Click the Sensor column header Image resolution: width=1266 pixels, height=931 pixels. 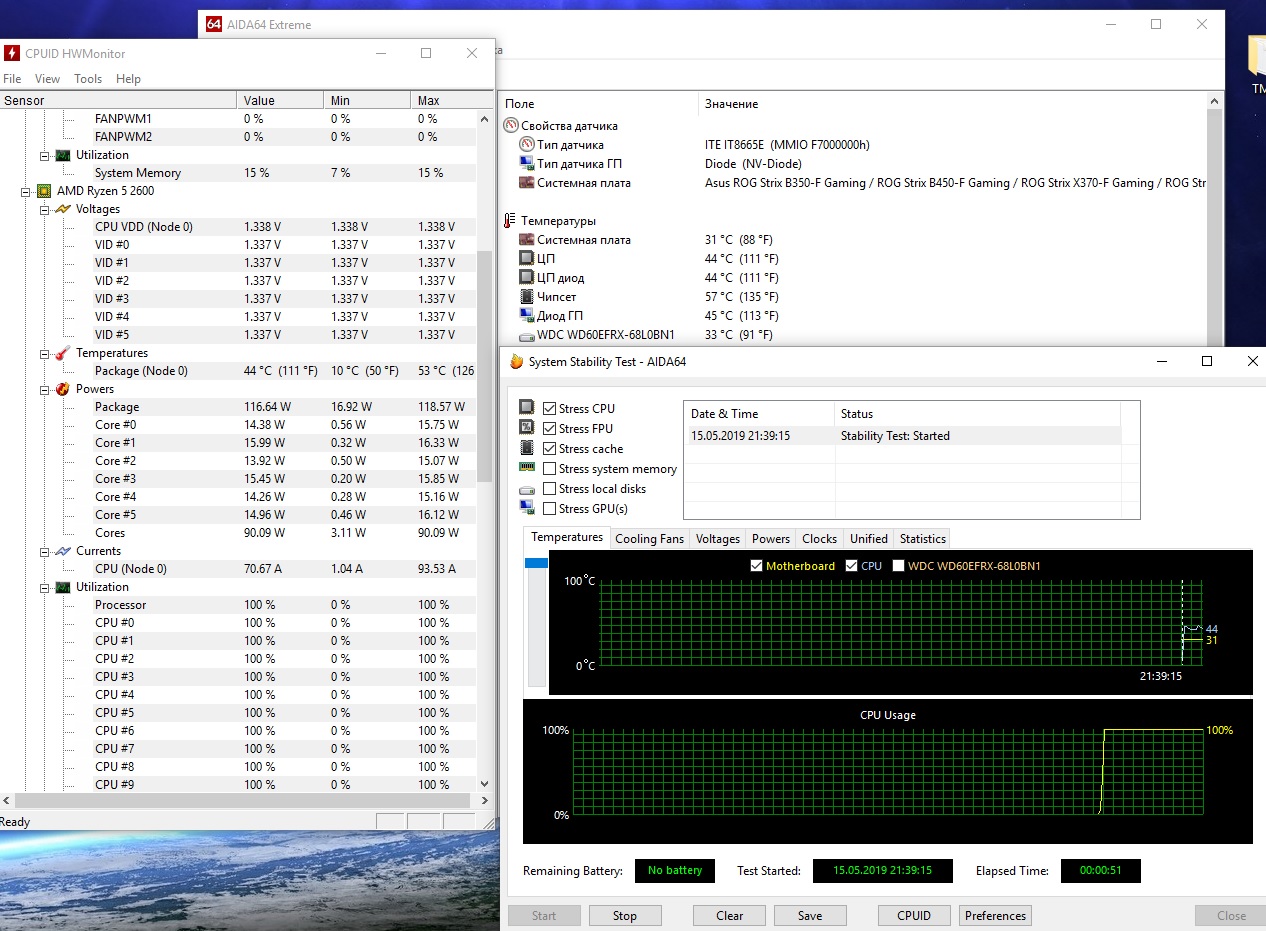(119, 100)
